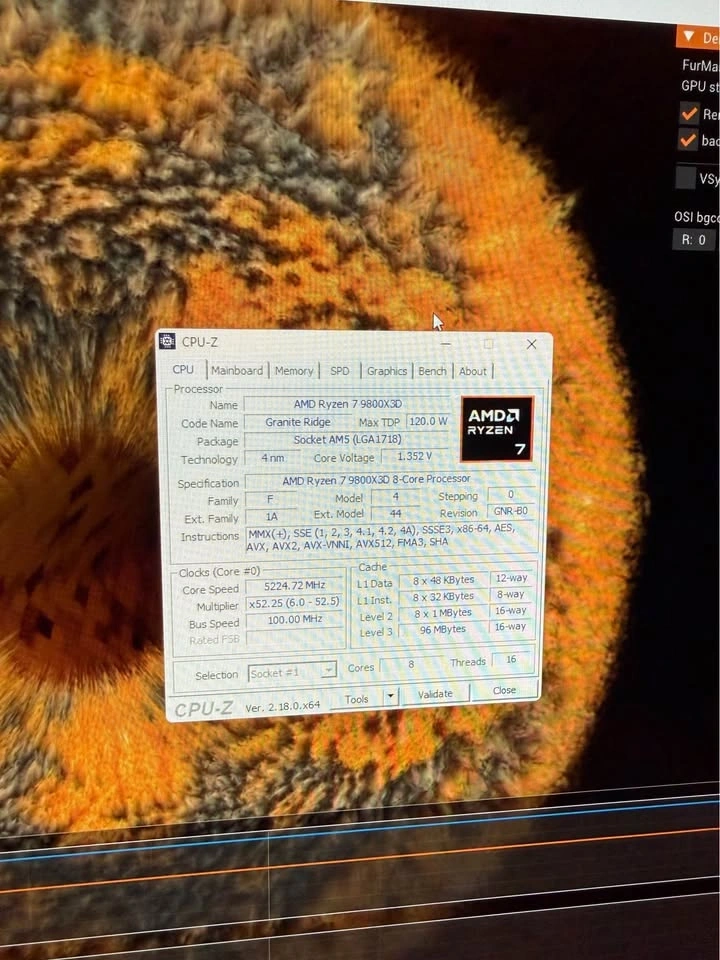Collapse the FurMark panel with triangle arrow
The image size is (720, 960).
(687, 38)
